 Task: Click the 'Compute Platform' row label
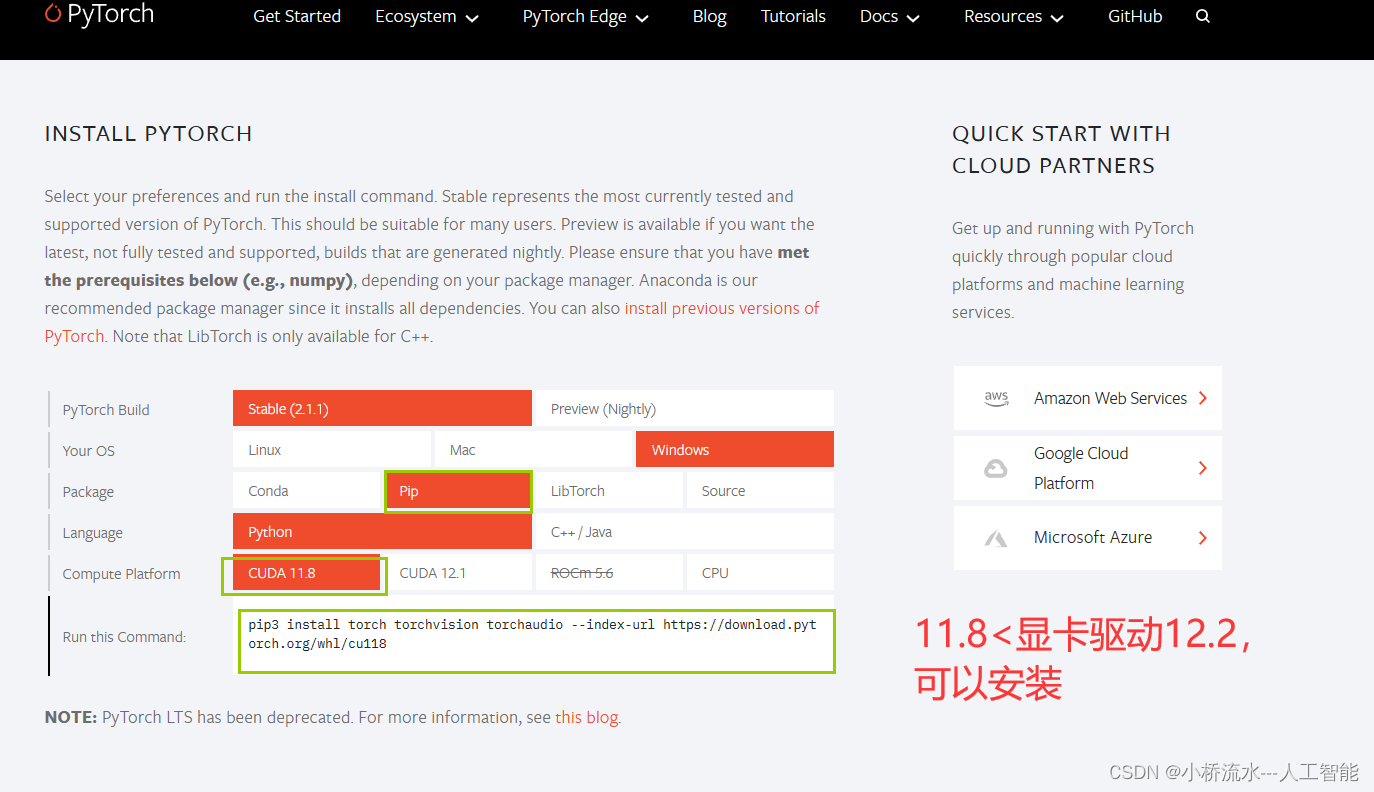tap(121, 574)
